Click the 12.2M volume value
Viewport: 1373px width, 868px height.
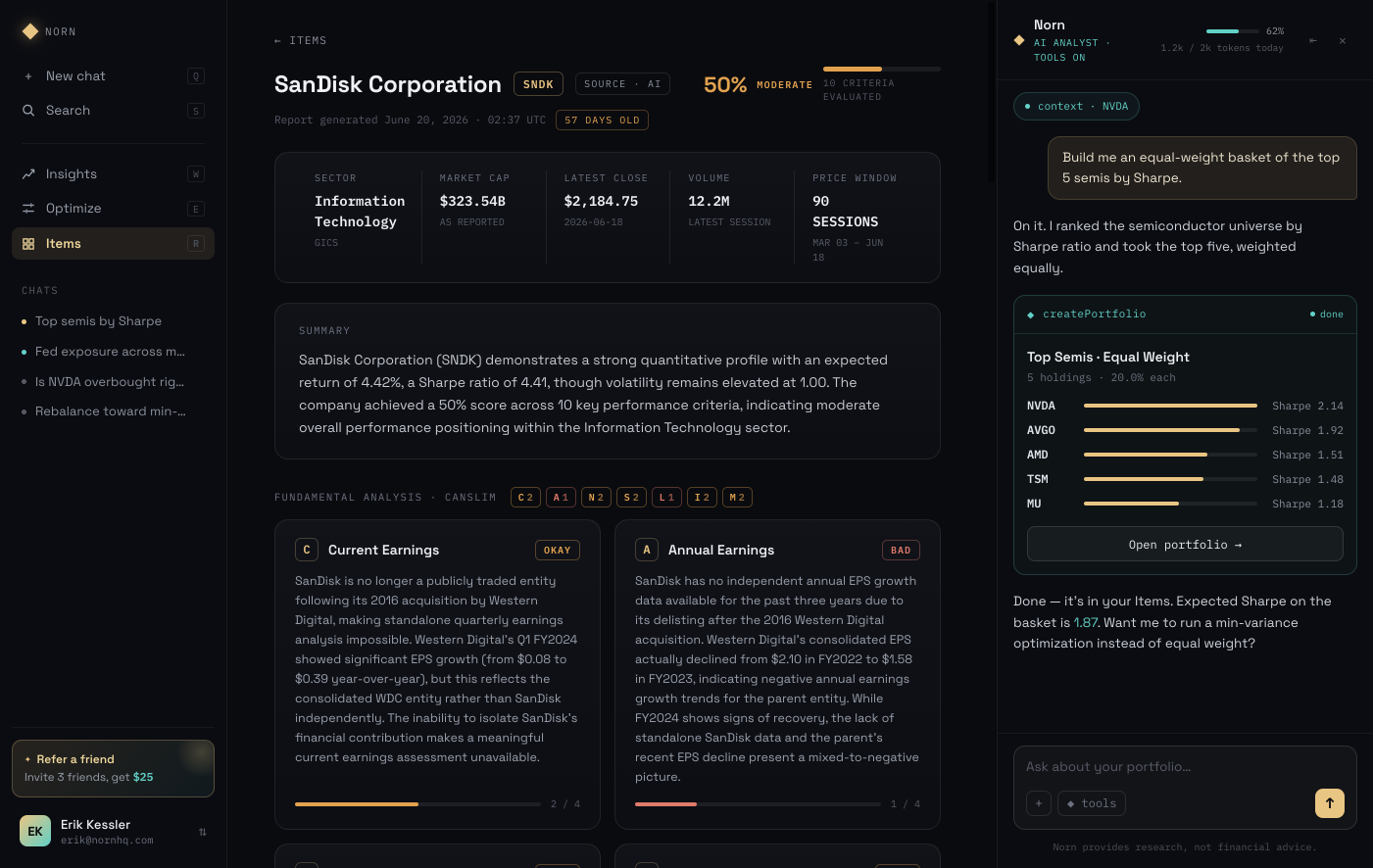click(x=709, y=201)
